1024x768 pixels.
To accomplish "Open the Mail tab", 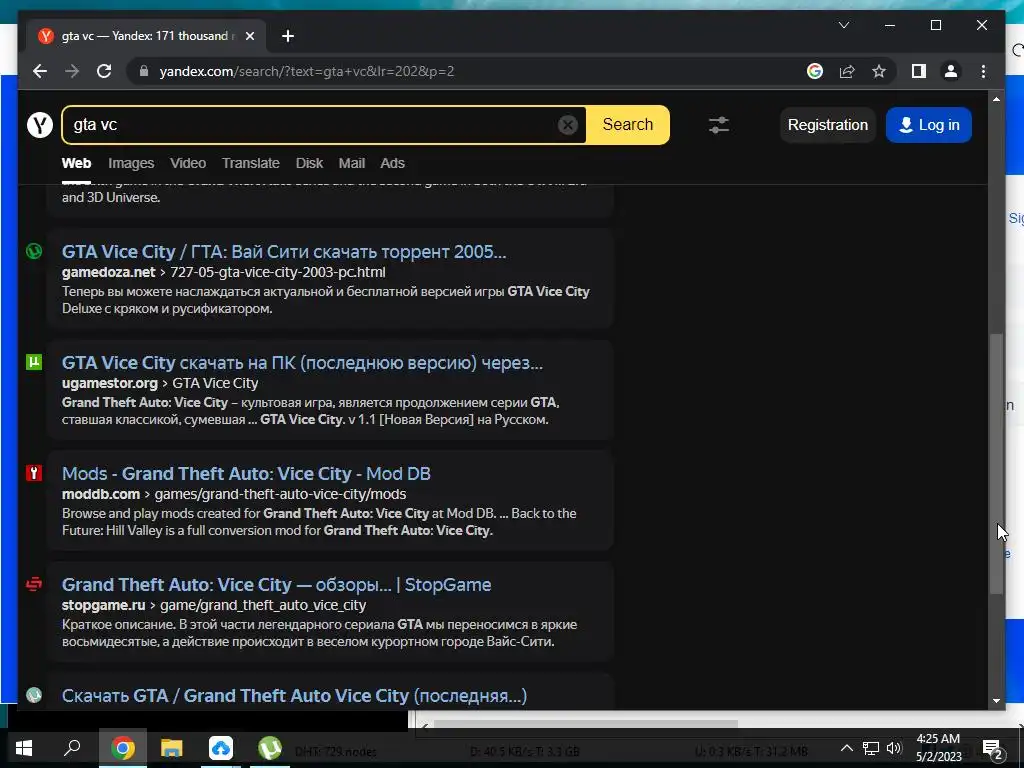I will tap(351, 163).
